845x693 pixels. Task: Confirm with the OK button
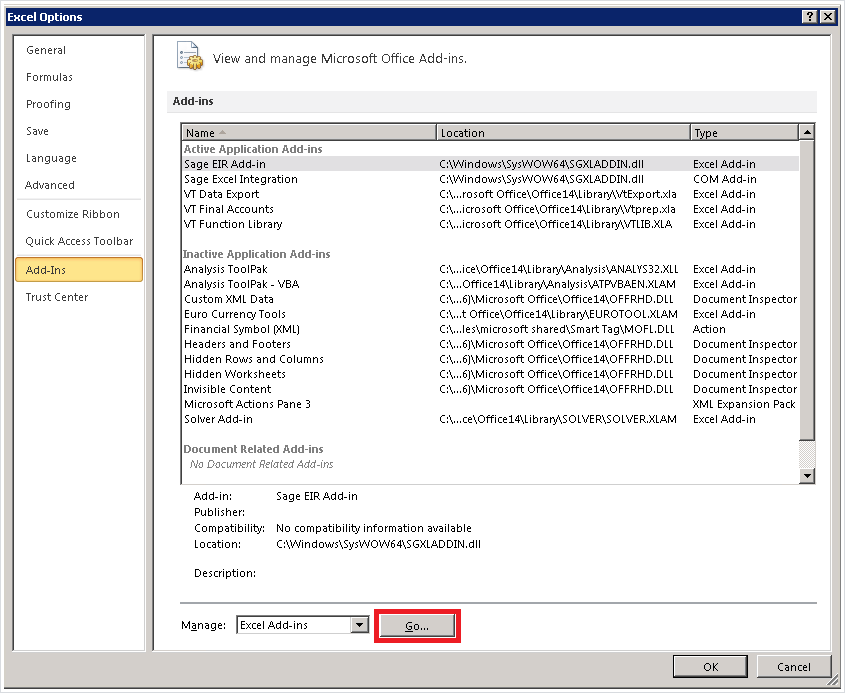pos(710,667)
